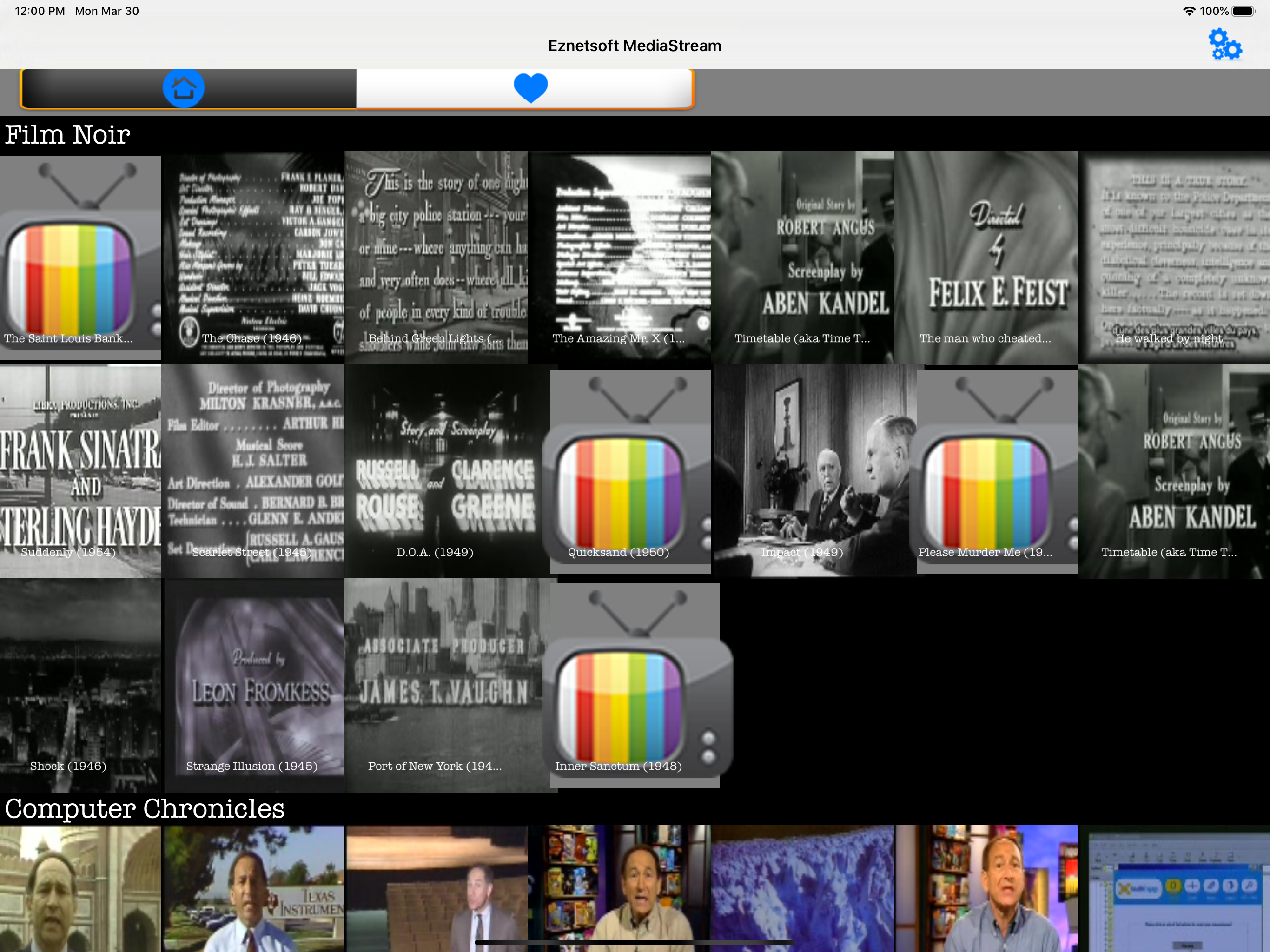The height and width of the screenshot is (952, 1270).
Task: Open The Amazing Mr. X thumbnail
Action: pos(620,258)
